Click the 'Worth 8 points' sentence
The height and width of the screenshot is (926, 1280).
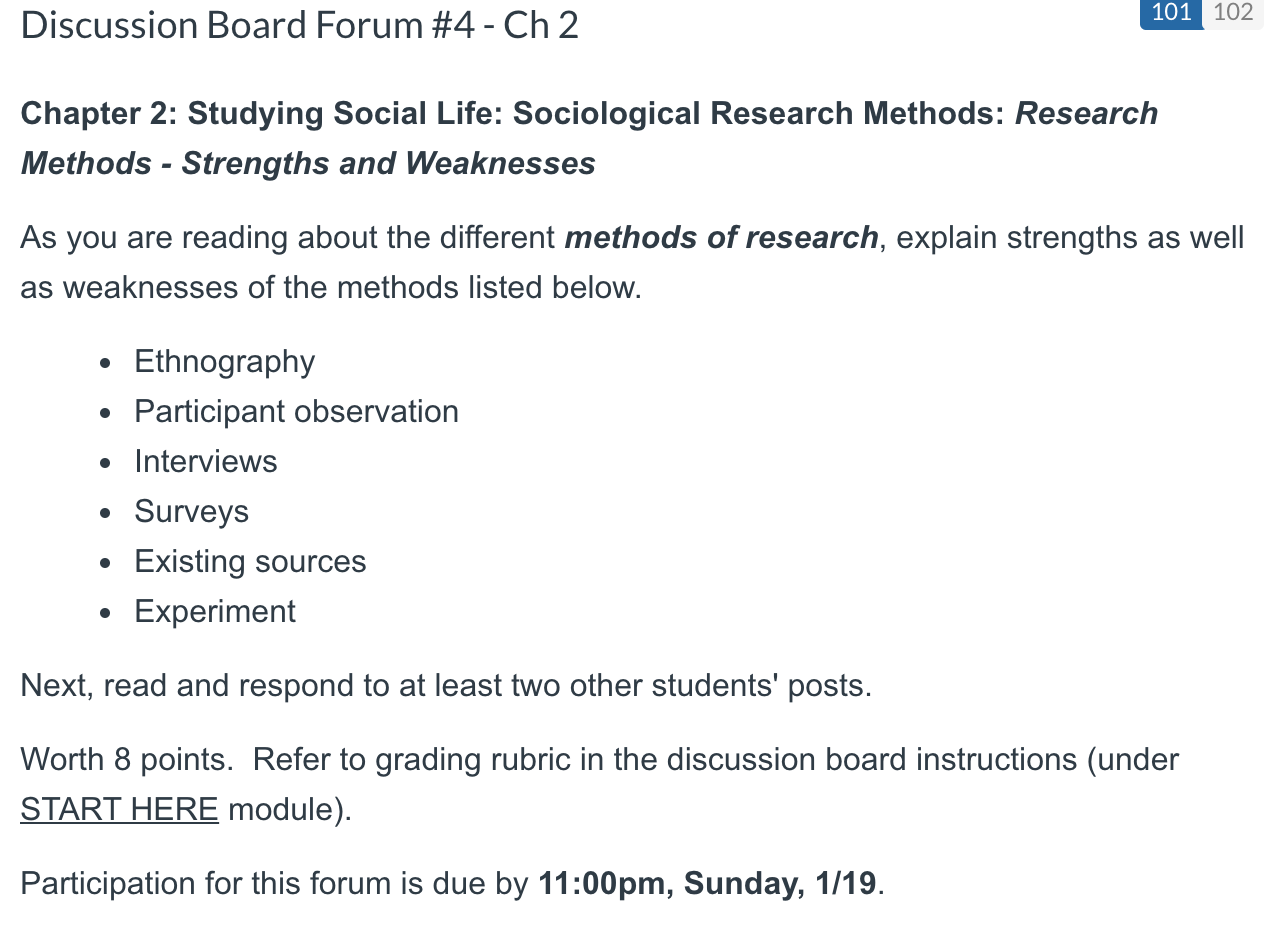click(x=126, y=760)
